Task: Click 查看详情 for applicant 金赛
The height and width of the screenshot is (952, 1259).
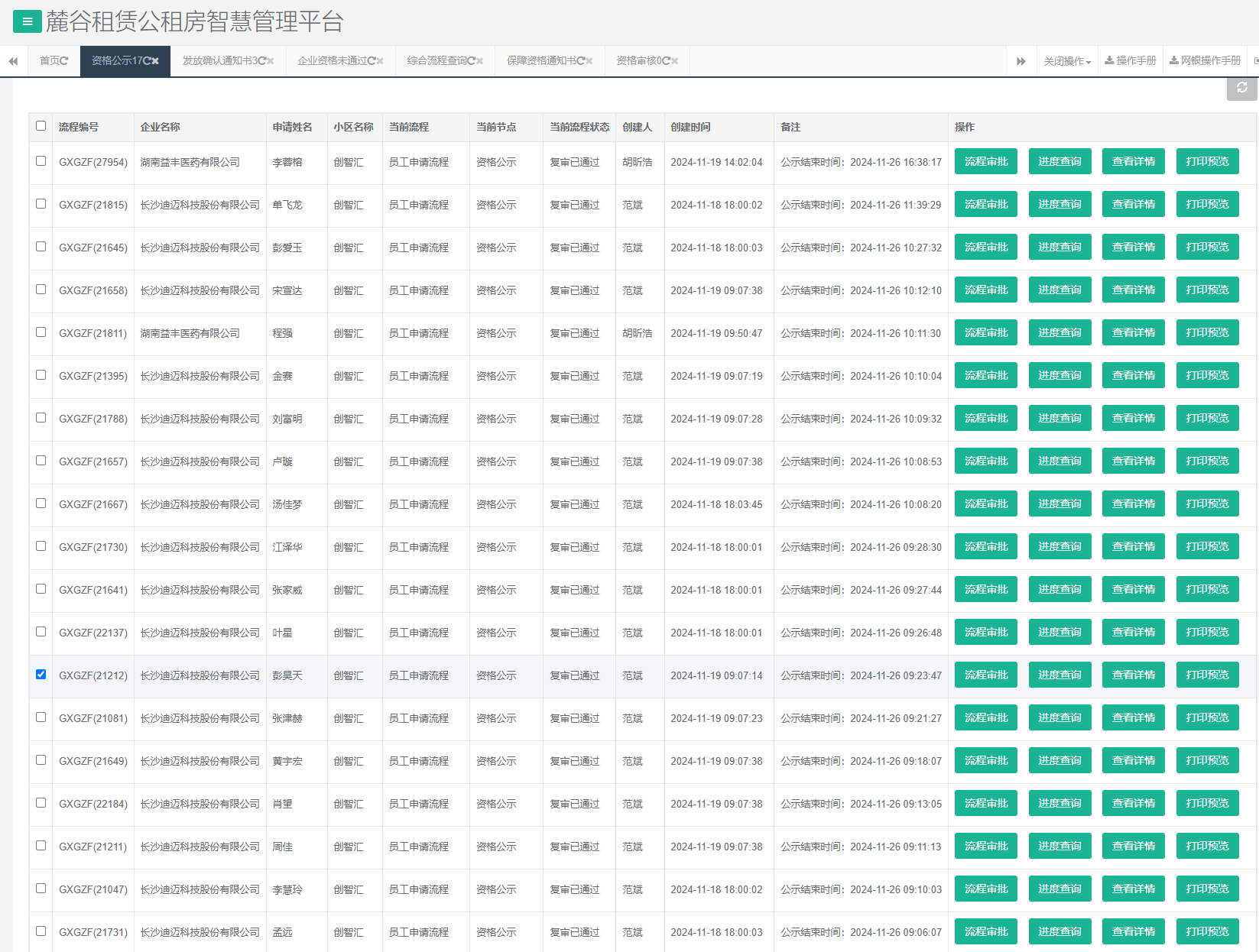Action: 1133,376
